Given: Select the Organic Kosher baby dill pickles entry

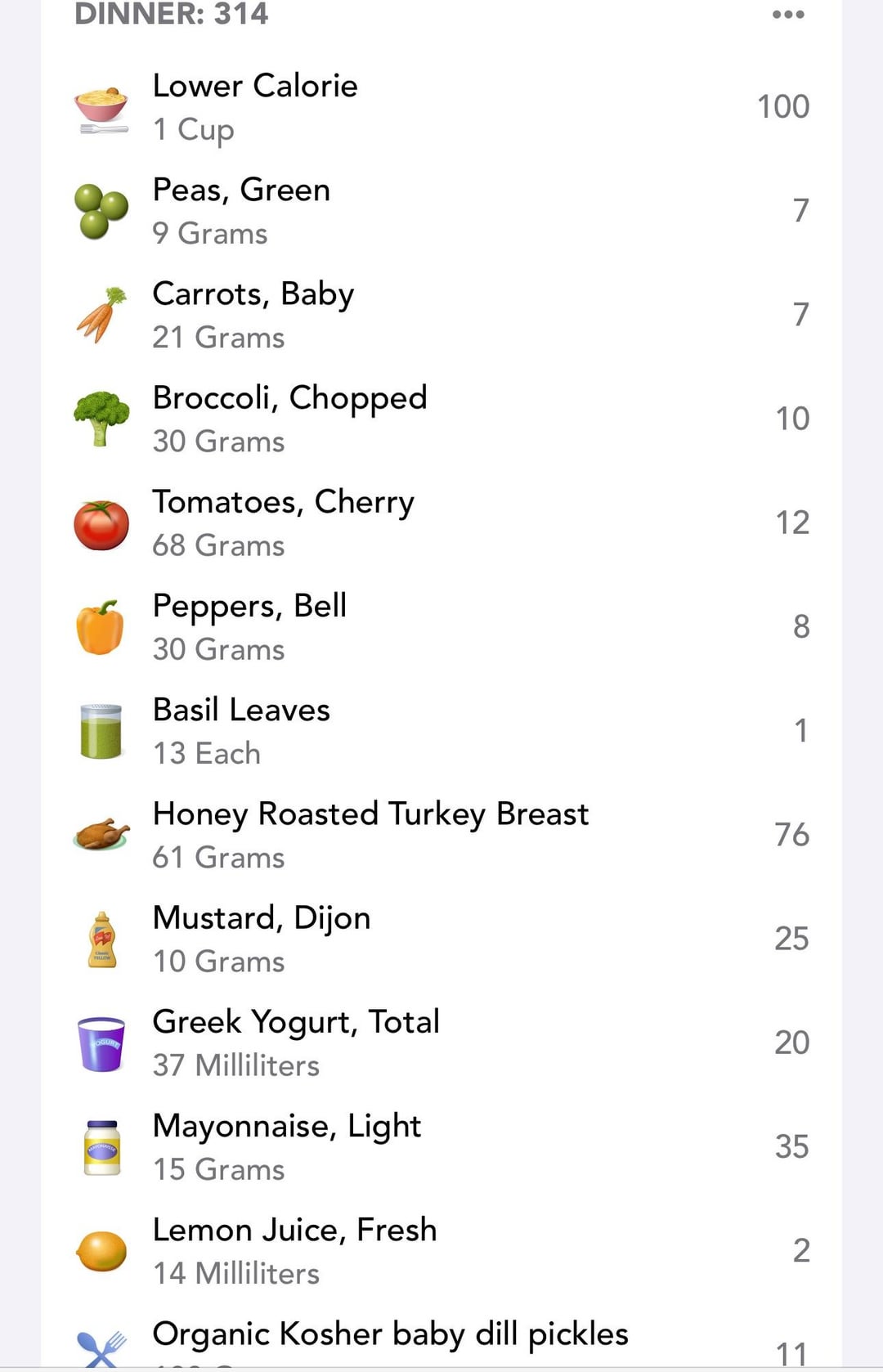Looking at the screenshot, I should (x=390, y=1334).
